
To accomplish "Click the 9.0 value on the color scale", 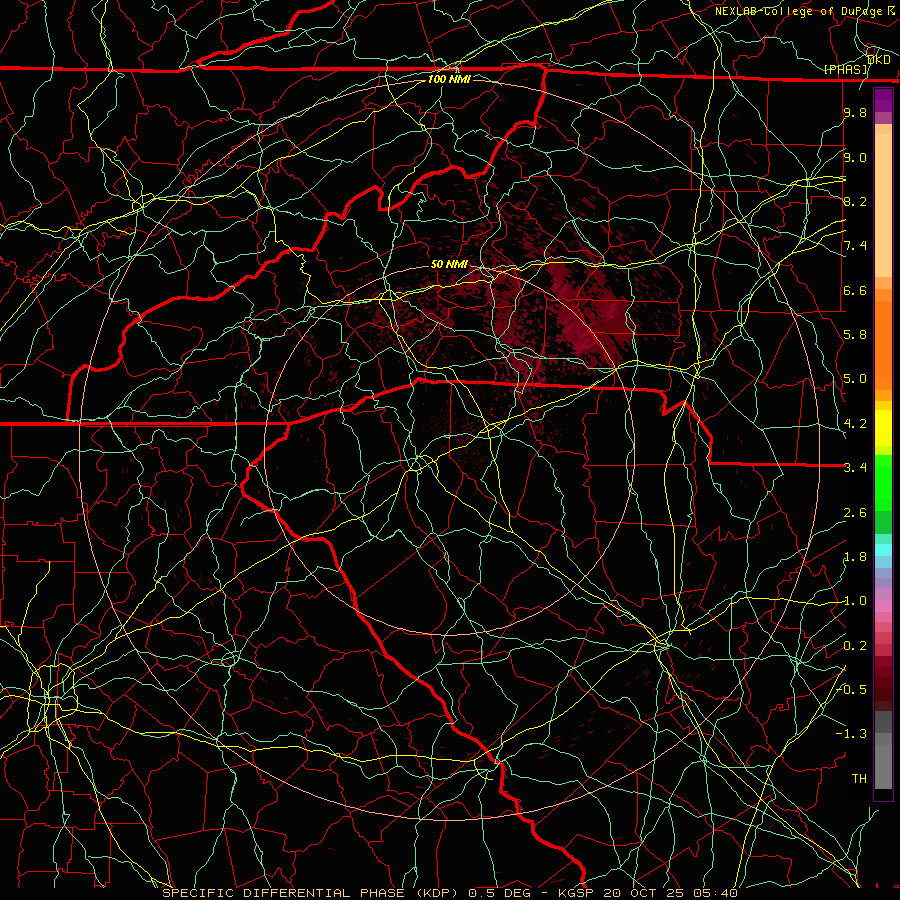I will point(855,157).
